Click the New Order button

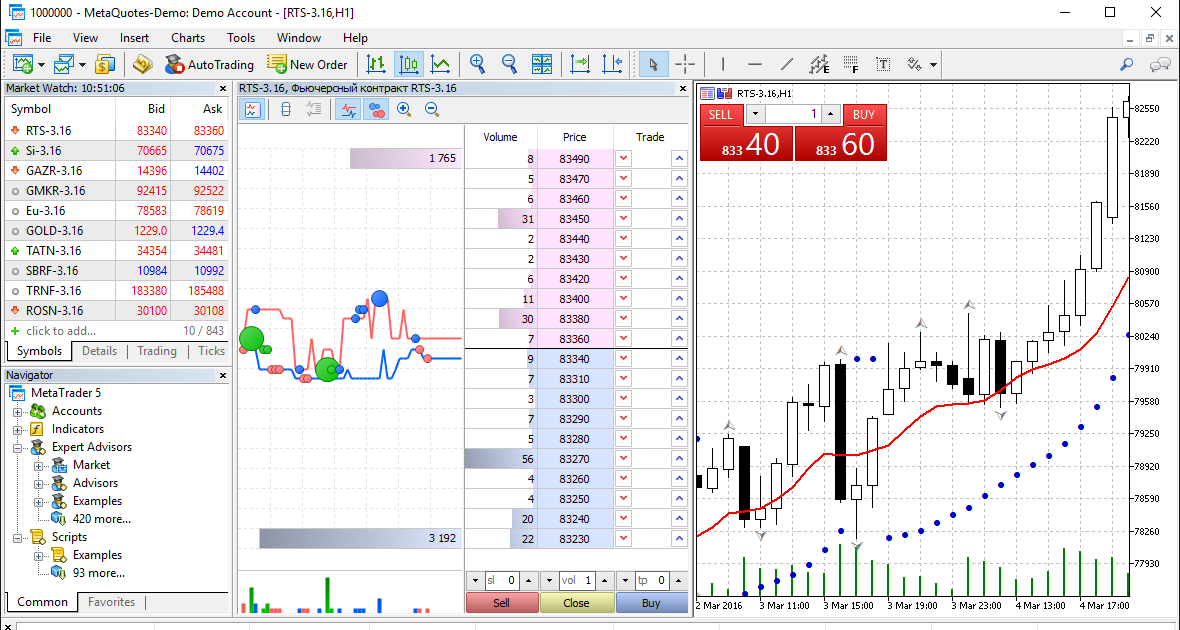click(x=308, y=65)
